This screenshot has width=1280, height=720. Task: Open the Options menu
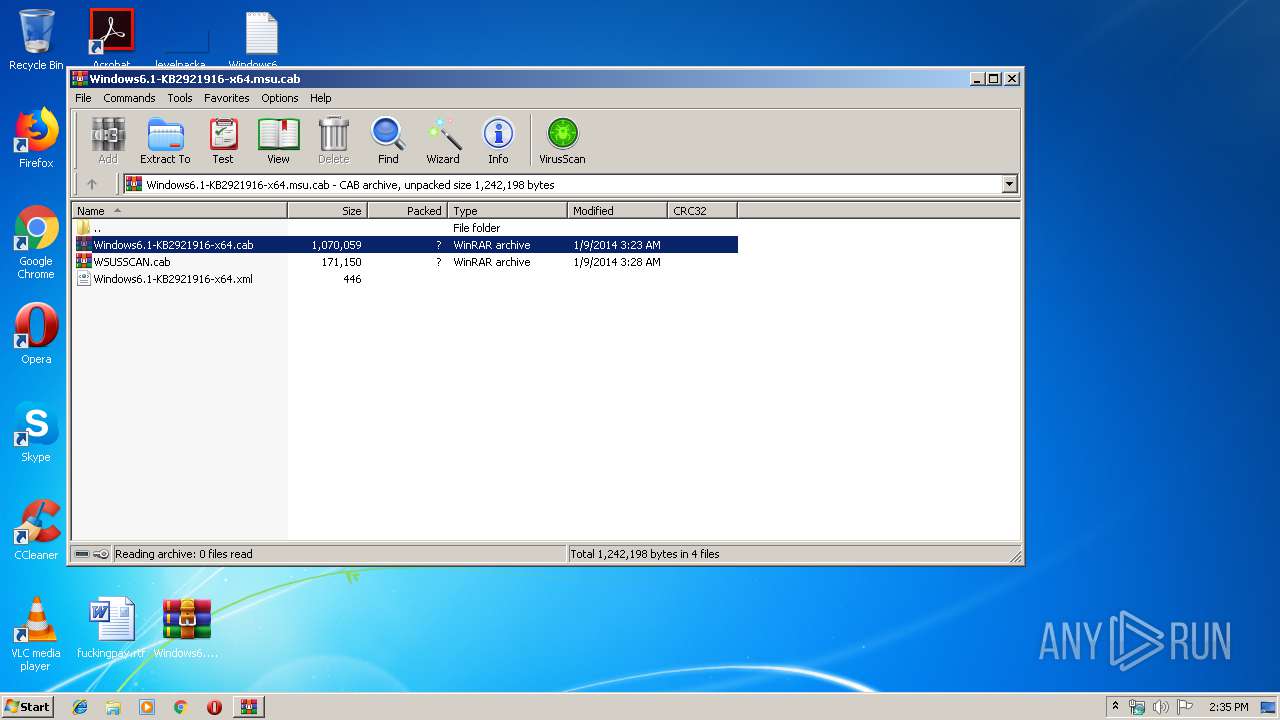[x=280, y=98]
